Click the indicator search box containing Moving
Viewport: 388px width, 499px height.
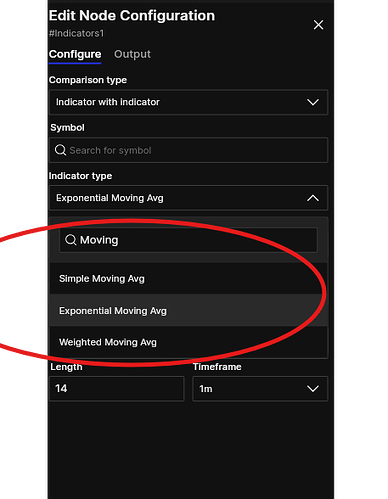[x=189, y=240]
